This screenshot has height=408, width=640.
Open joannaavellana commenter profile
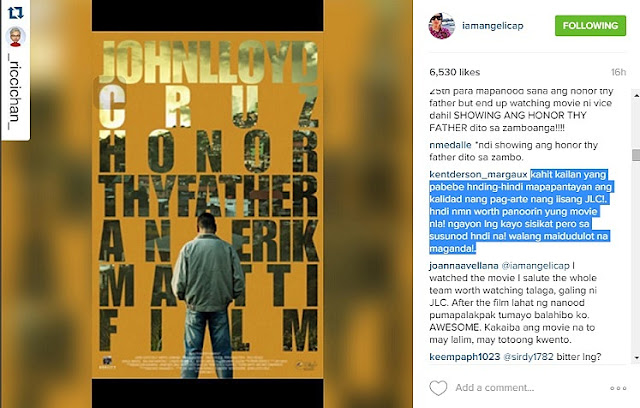point(464,266)
